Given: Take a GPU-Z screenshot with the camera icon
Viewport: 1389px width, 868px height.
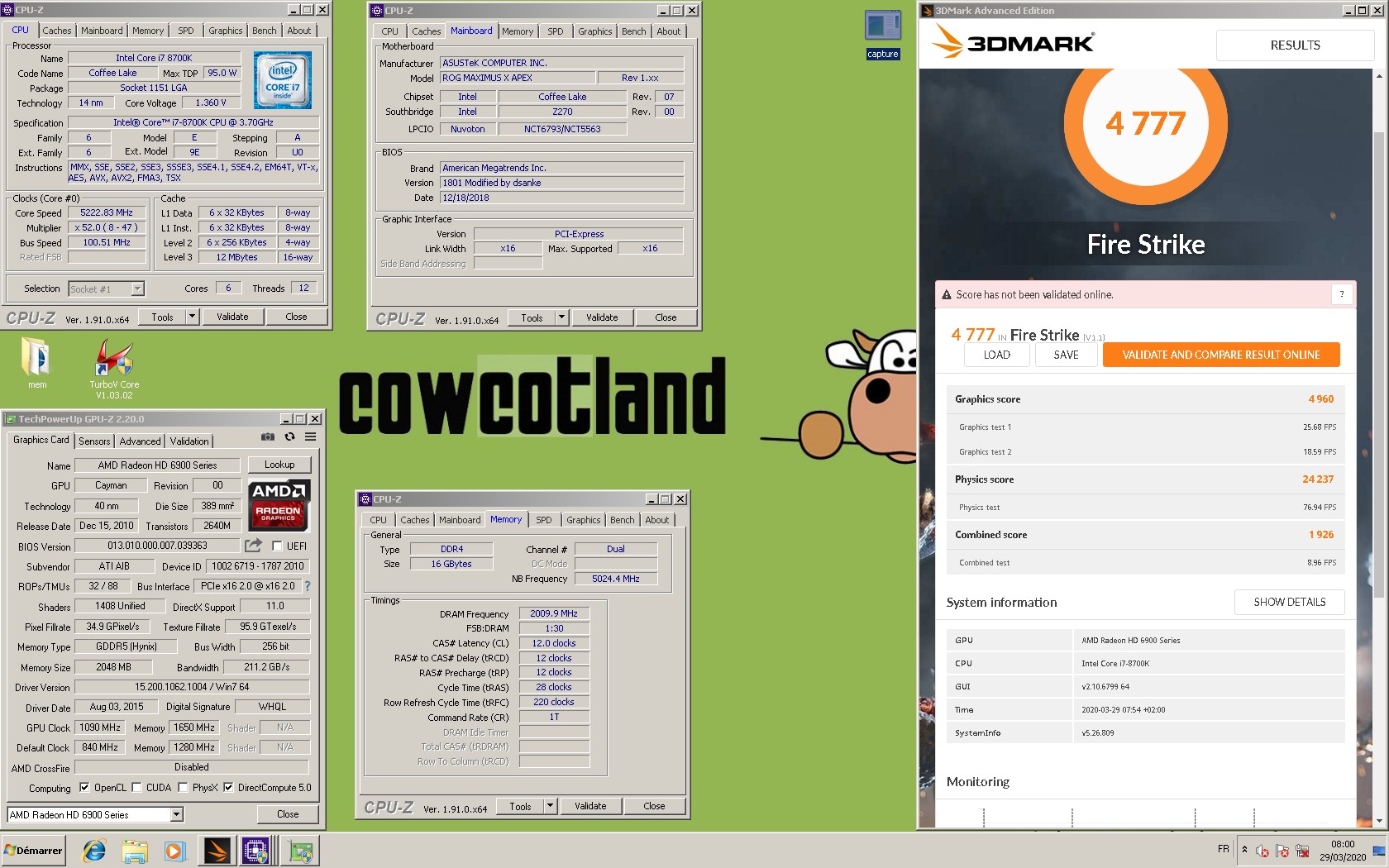Looking at the screenshot, I should 268,437.
